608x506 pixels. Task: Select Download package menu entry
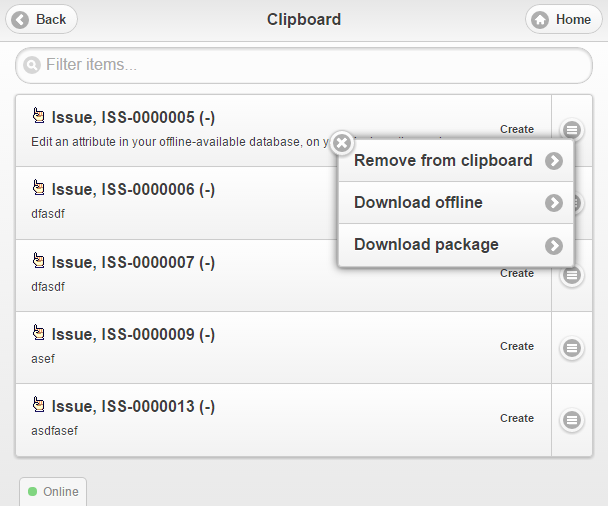pos(426,245)
